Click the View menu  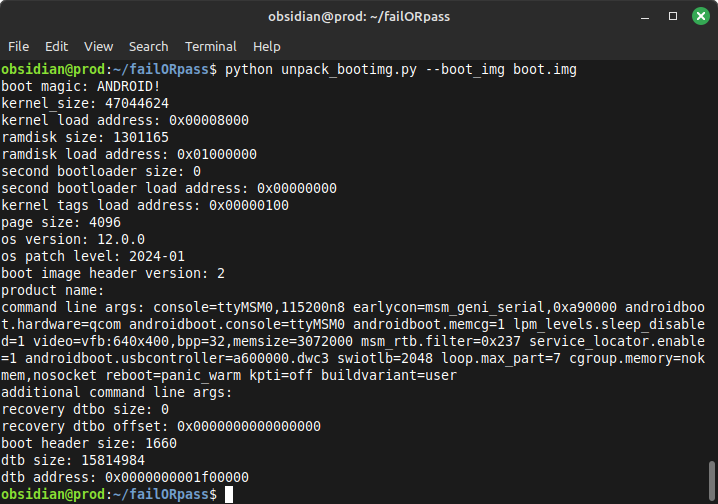98,46
